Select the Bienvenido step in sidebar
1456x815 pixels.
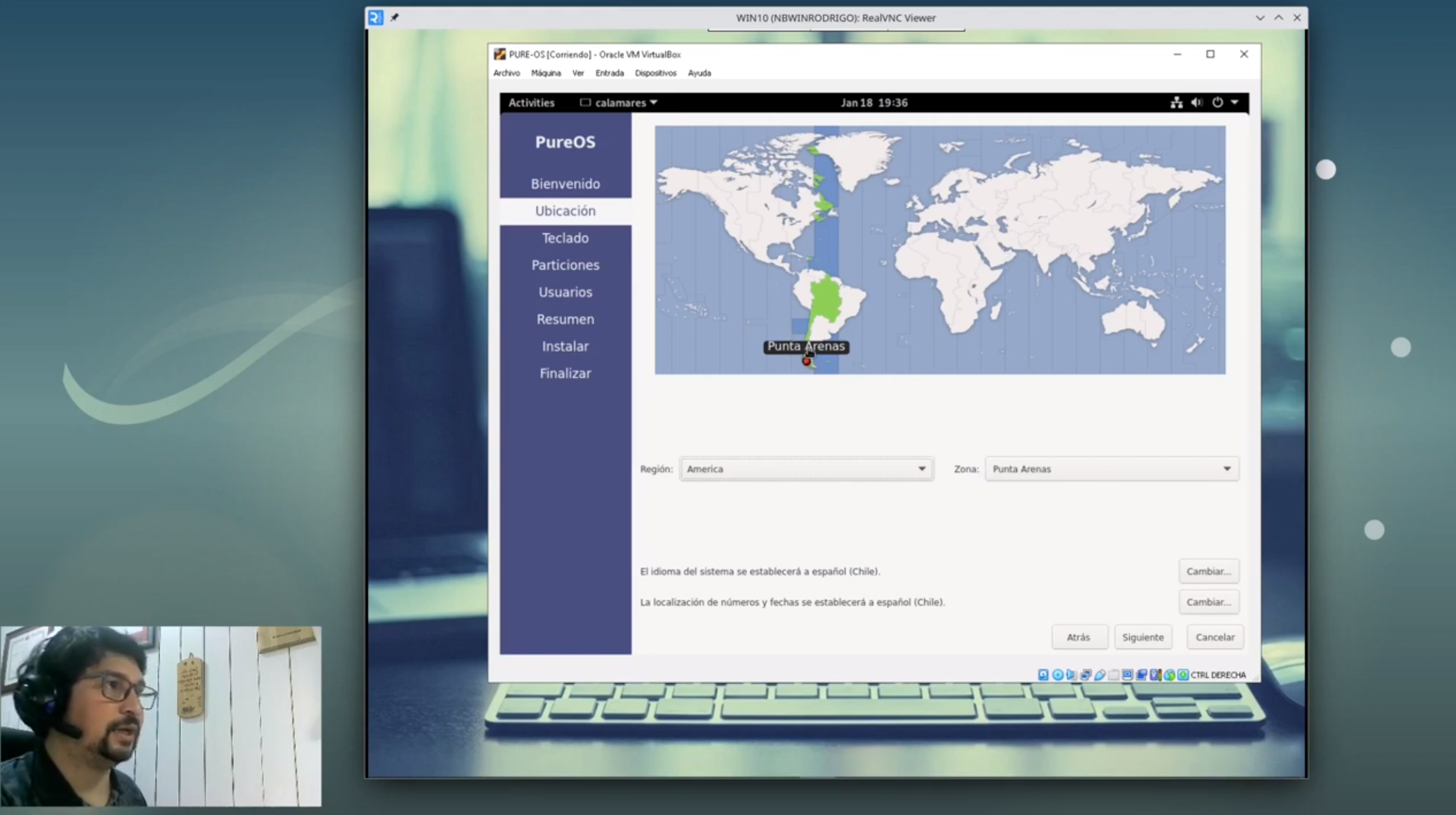click(565, 184)
